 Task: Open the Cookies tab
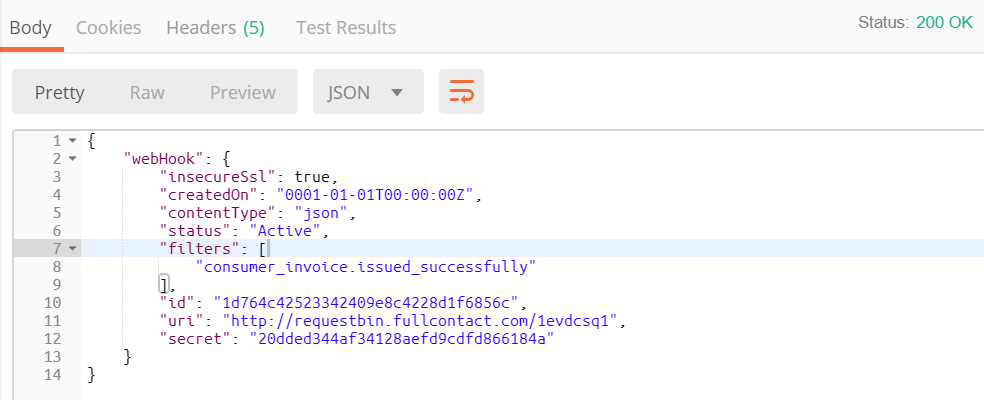[x=108, y=27]
